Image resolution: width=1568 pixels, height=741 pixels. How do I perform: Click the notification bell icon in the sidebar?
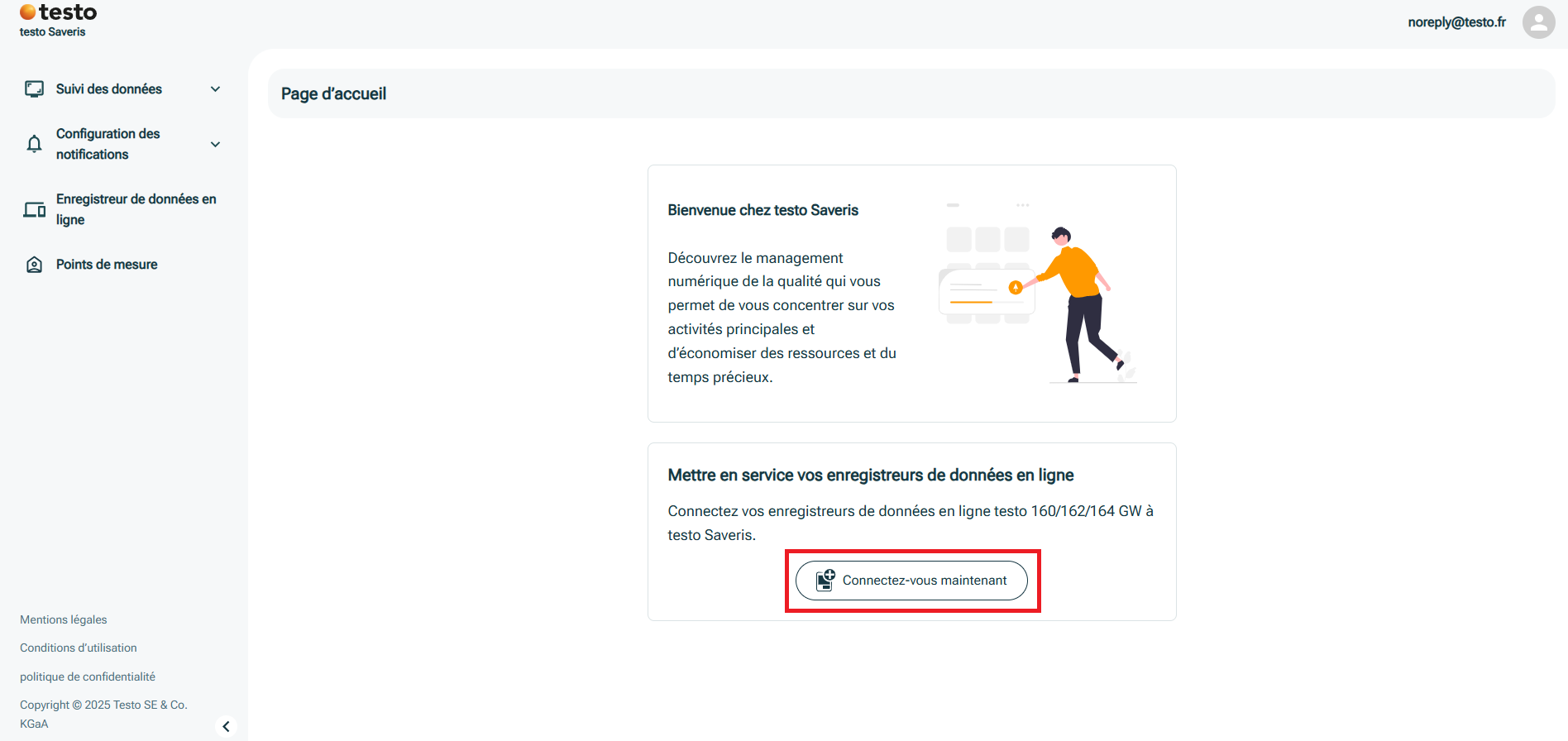(34, 144)
